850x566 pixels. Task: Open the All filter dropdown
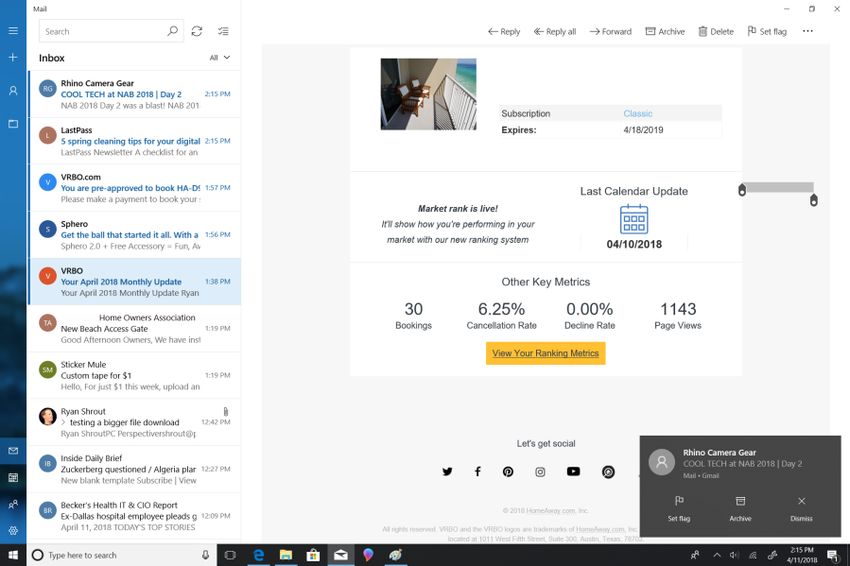[220, 57]
